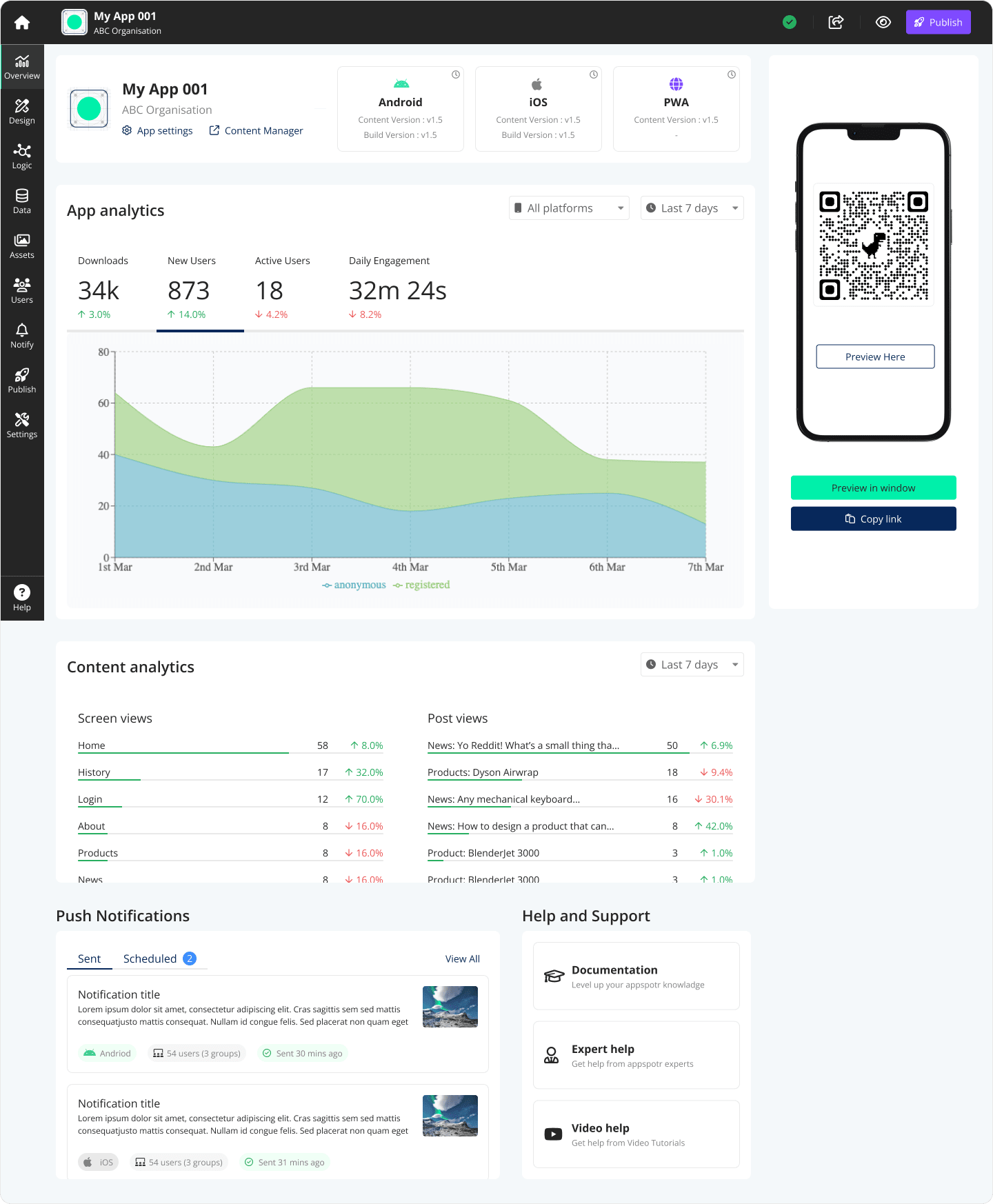Image resolution: width=993 pixels, height=1204 pixels.
Task: Toggle the anonymous series in chart legend
Action: tap(354, 585)
